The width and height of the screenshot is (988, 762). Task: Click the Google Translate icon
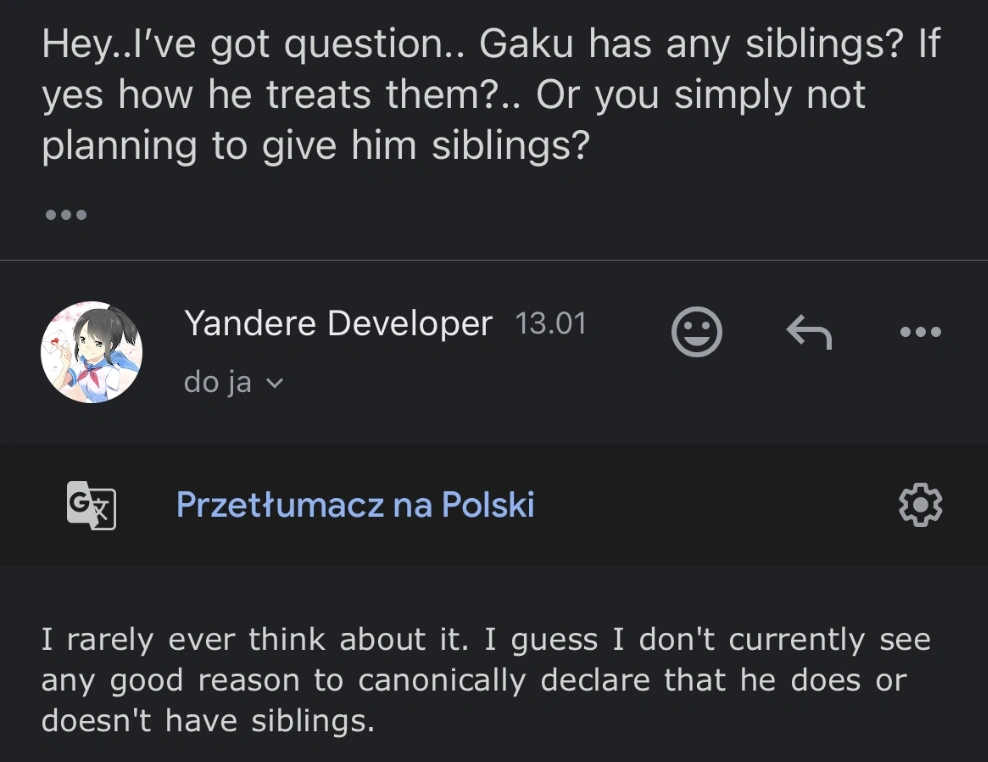point(91,505)
